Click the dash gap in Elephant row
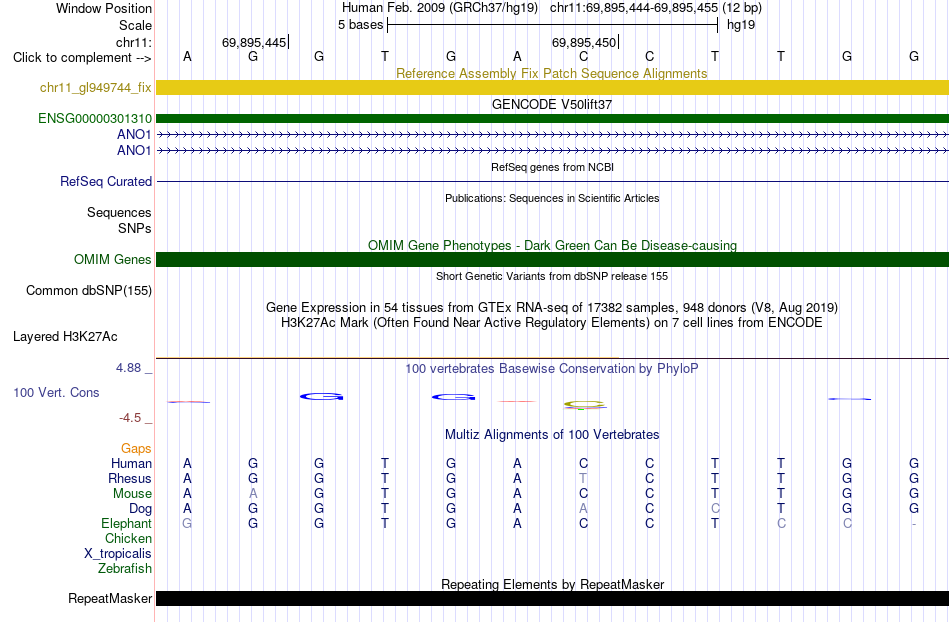950x622 pixels. [914, 524]
